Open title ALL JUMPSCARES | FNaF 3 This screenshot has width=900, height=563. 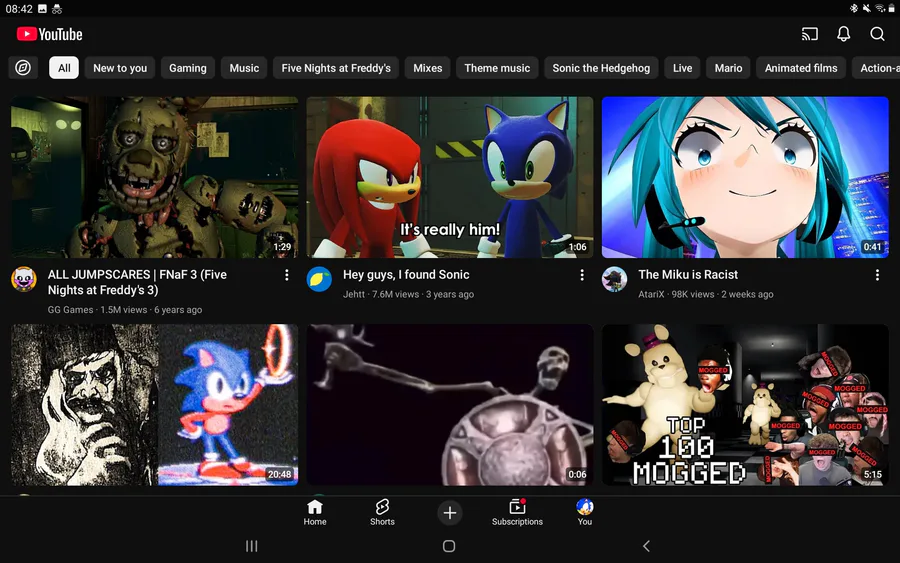point(137,282)
